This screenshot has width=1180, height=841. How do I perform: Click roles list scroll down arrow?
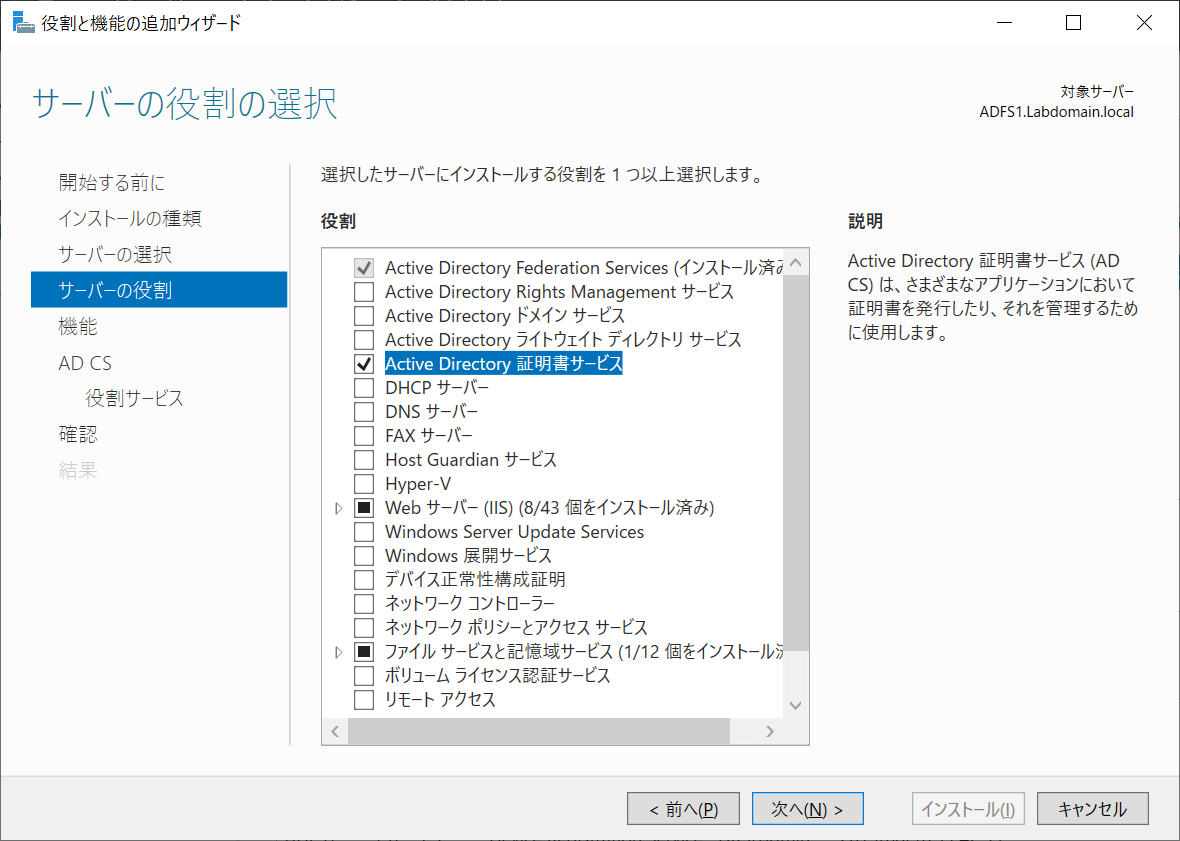[796, 705]
